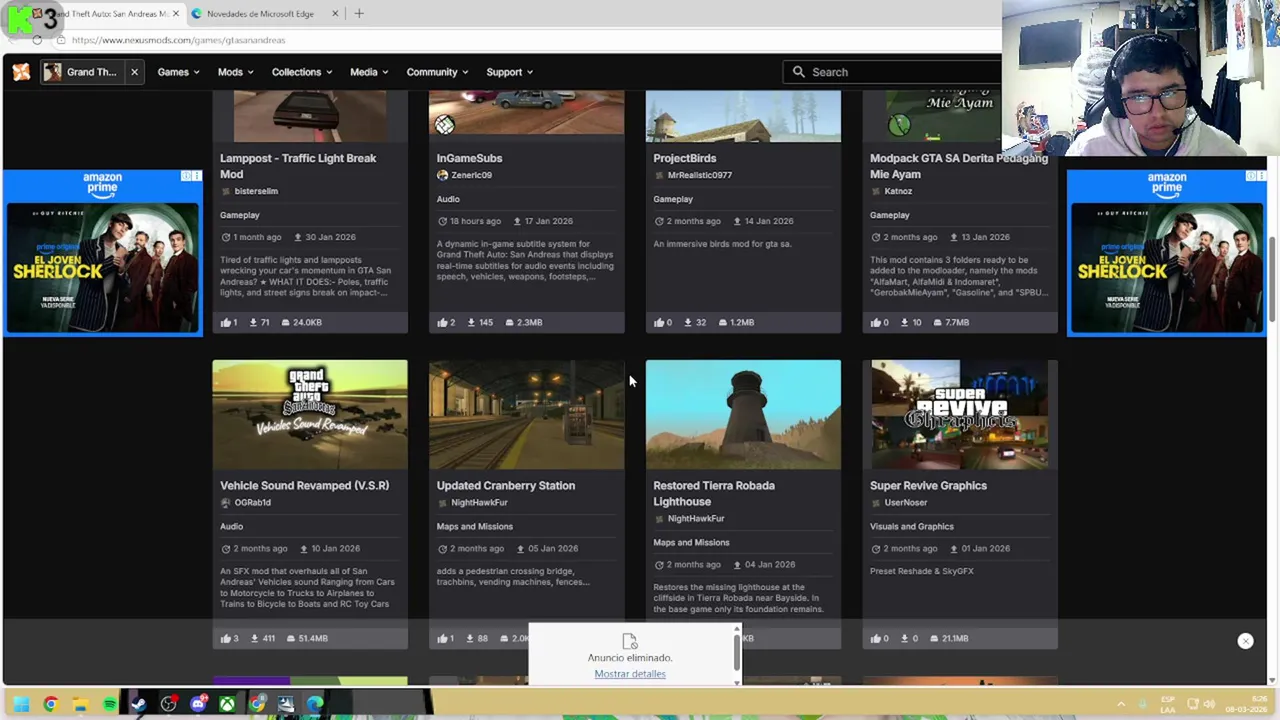Open a new browser tab

[359, 14]
